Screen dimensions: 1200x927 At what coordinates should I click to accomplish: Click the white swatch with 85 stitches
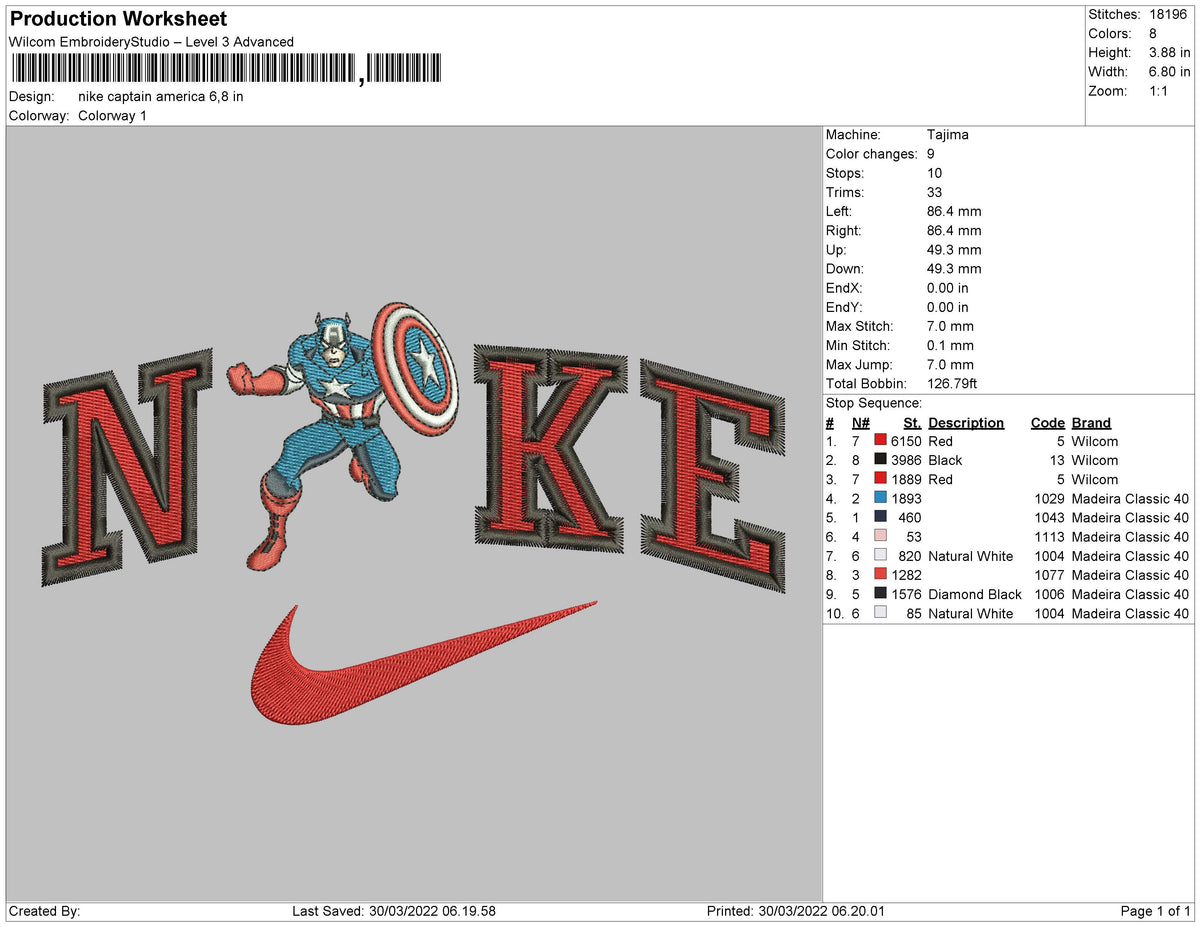880,613
